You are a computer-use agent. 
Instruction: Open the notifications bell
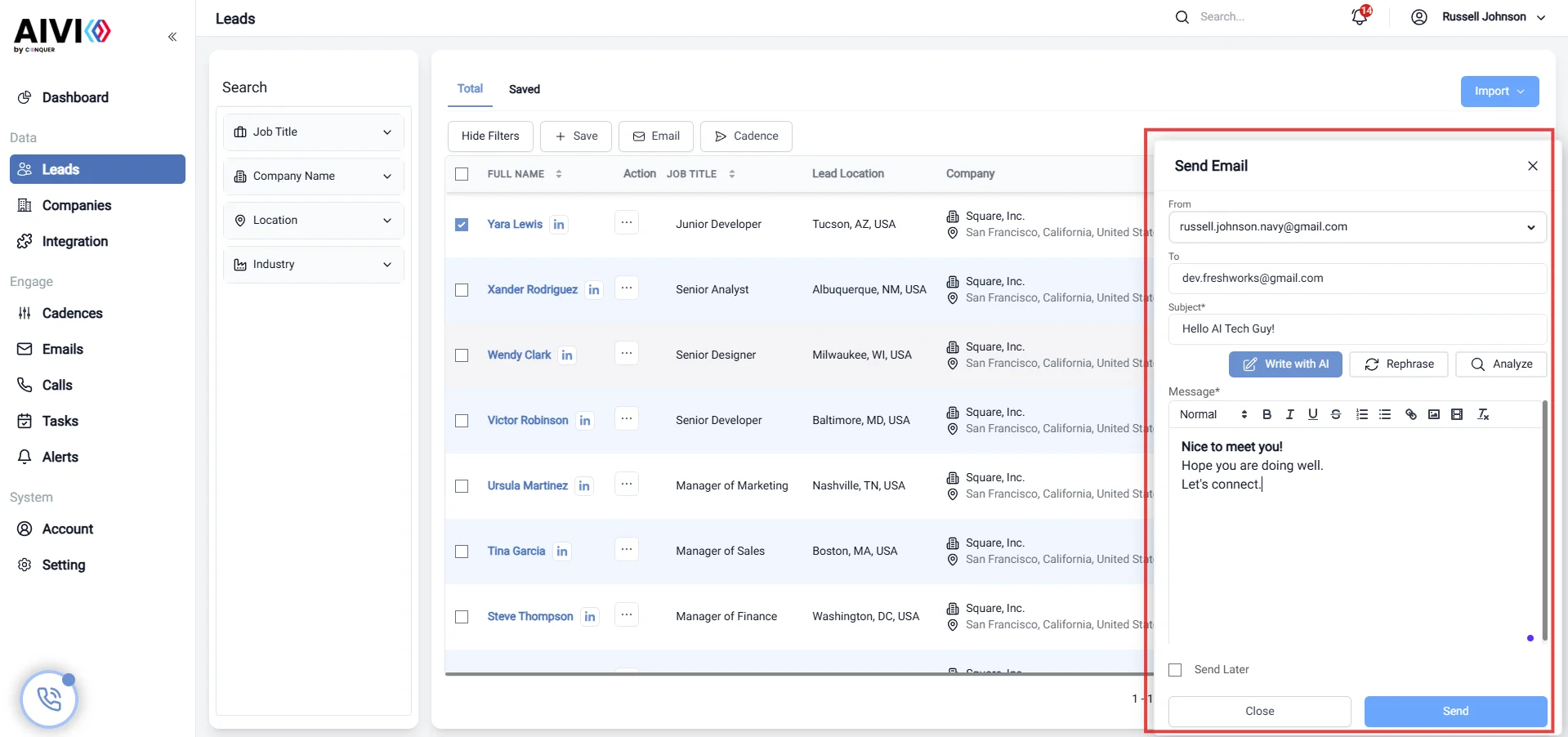tap(1360, 16)
